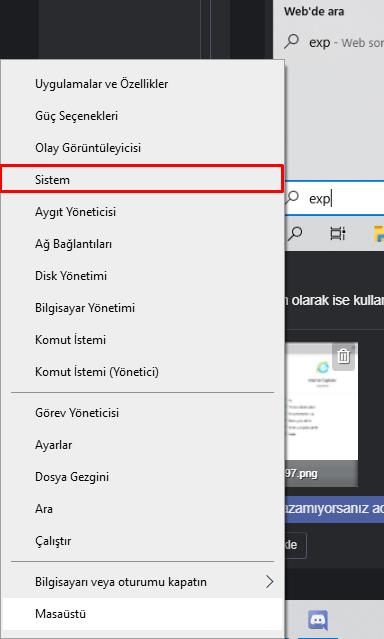The height and width of the screenshot is (639, 384).
Task: Open the yellow File Explorer taskbar icon
Action: (x=379, y=234)
